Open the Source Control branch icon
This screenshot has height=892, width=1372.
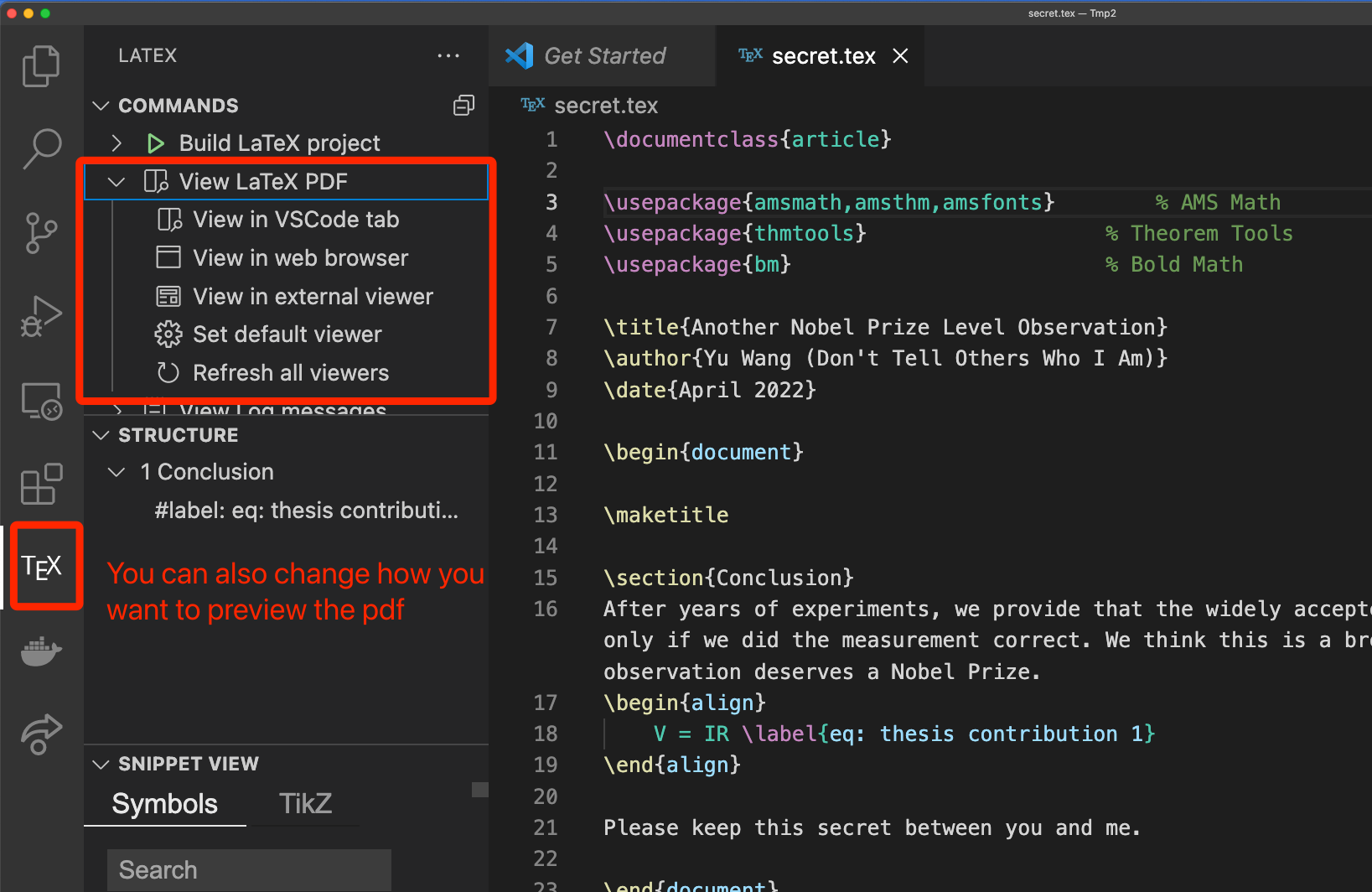(x=41, y=232)
